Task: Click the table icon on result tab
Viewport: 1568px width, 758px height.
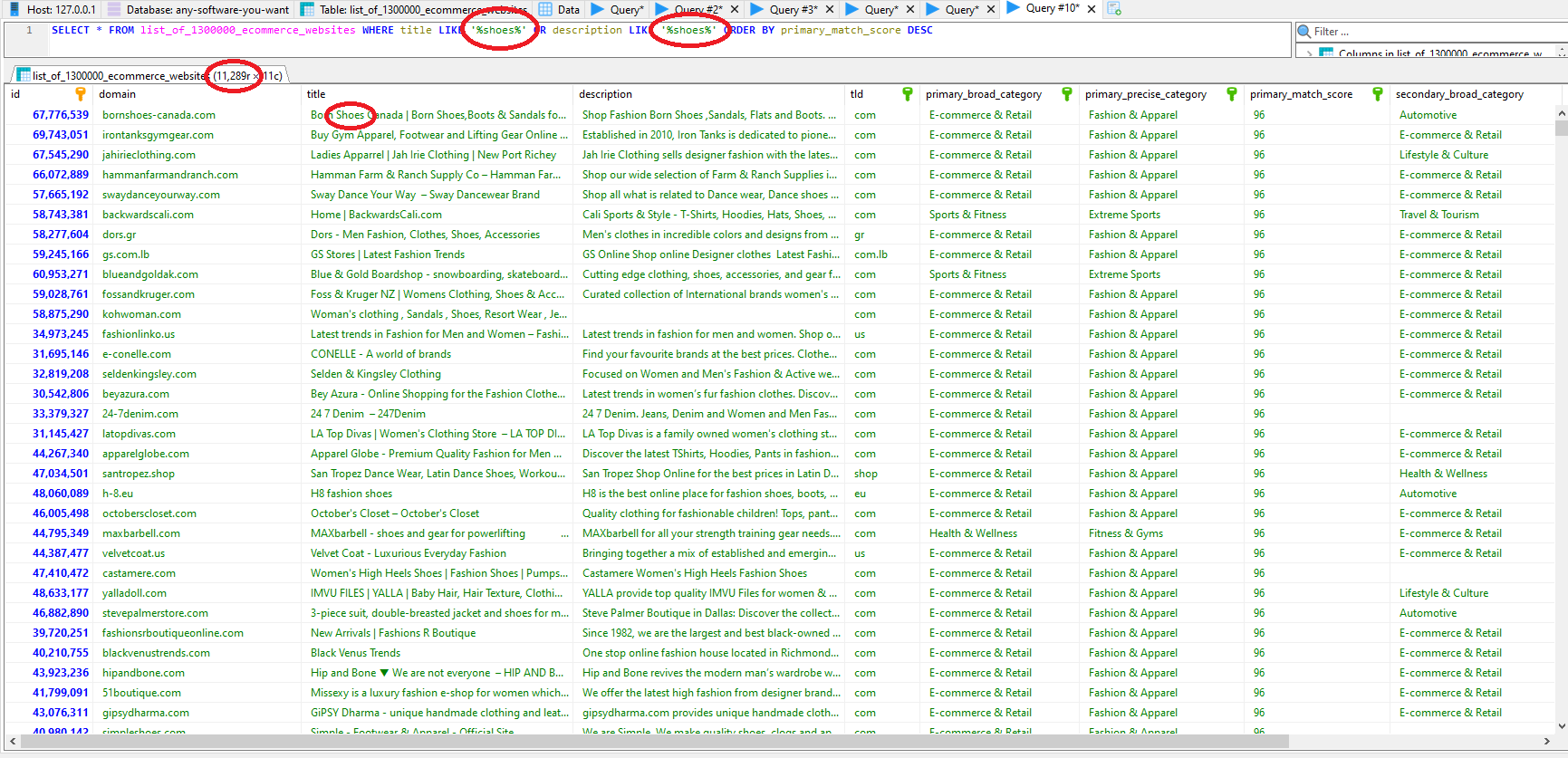Action: pyautogui.click(x=24, y=75)
